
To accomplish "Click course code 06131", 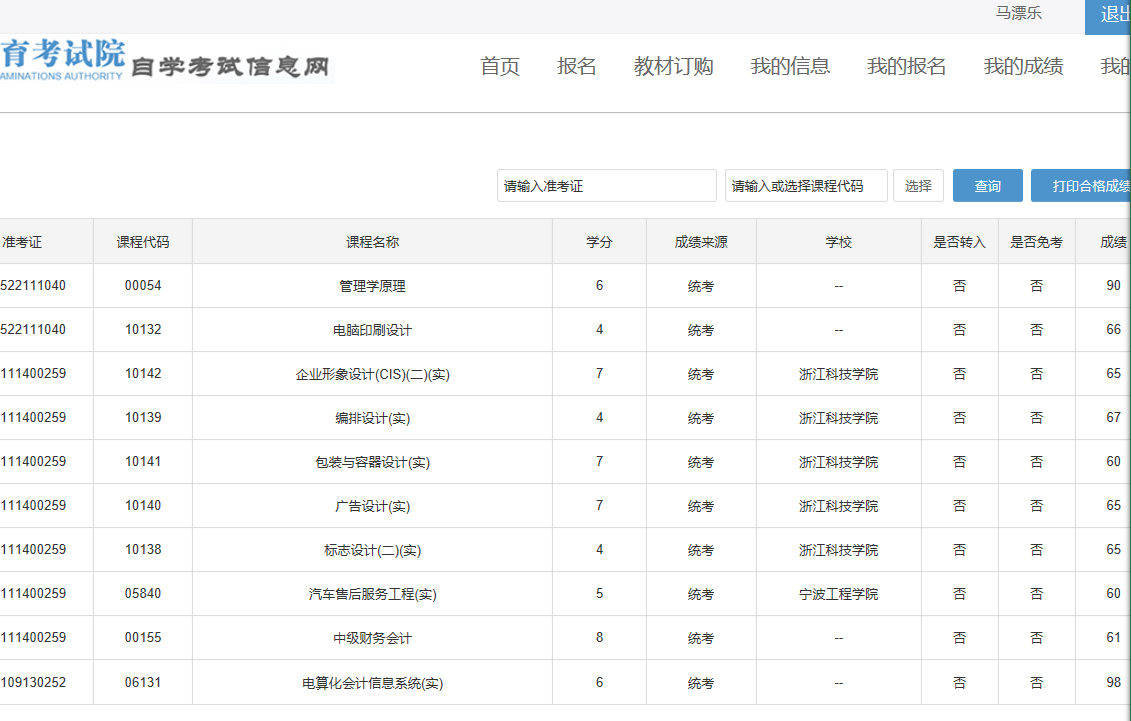I will pos(143,682).
